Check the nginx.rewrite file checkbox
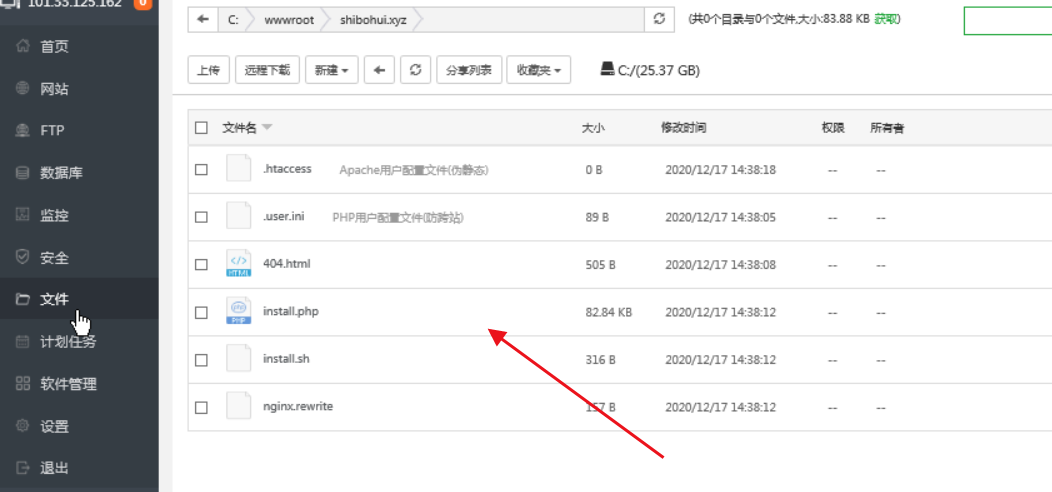The image size is (1052, 492). click(201, 407)
